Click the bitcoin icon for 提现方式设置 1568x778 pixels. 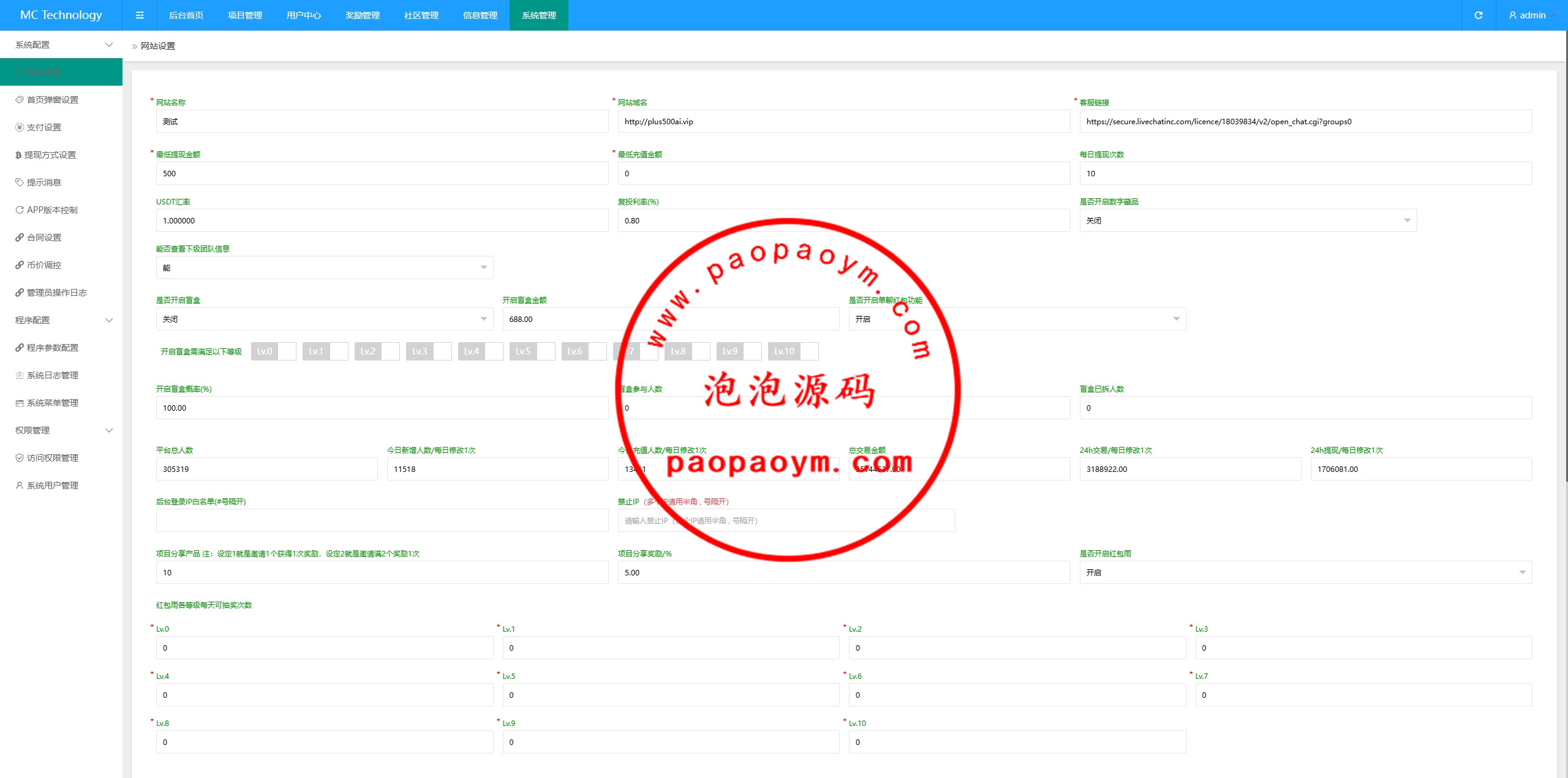18,155
